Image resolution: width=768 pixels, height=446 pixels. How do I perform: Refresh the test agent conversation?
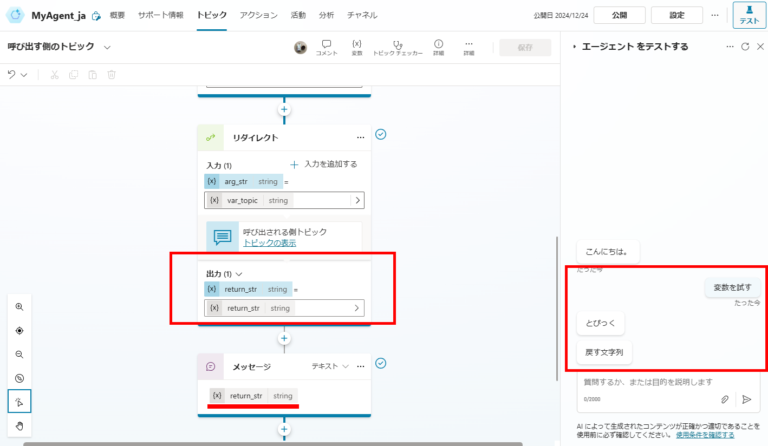point(745,47)
